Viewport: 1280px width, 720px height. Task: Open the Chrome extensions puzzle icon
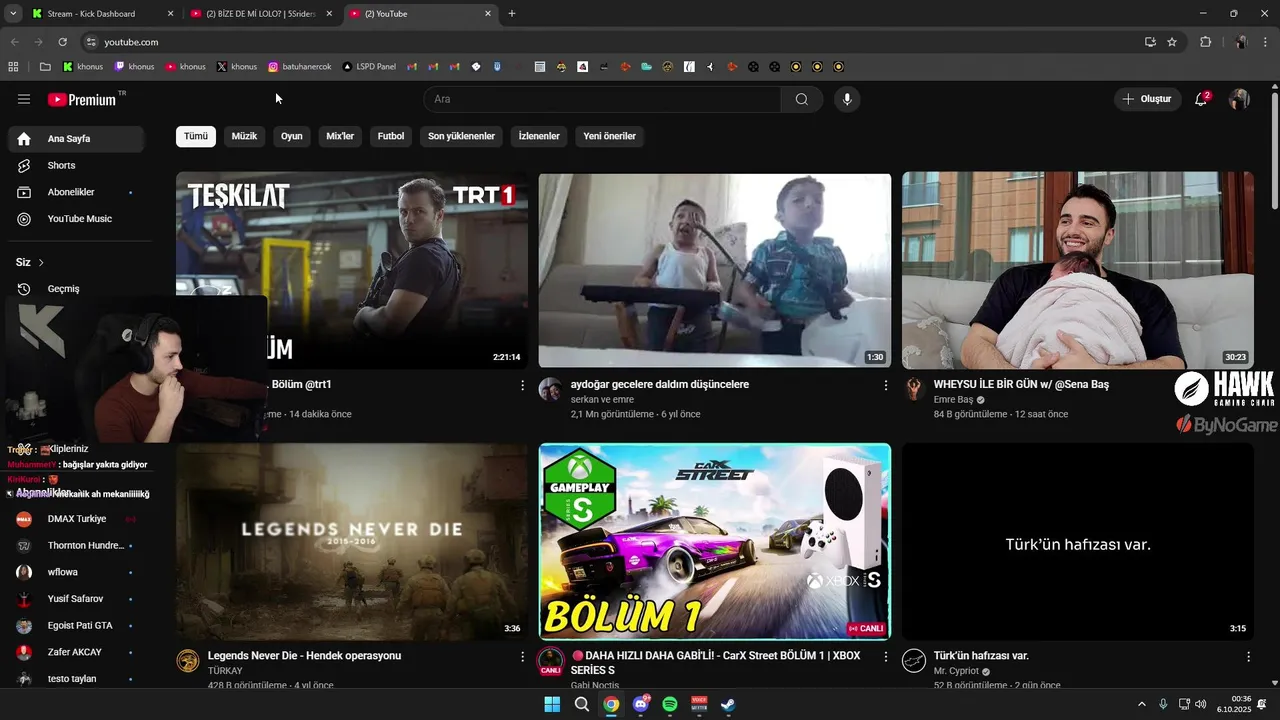tap(1205, 42)
